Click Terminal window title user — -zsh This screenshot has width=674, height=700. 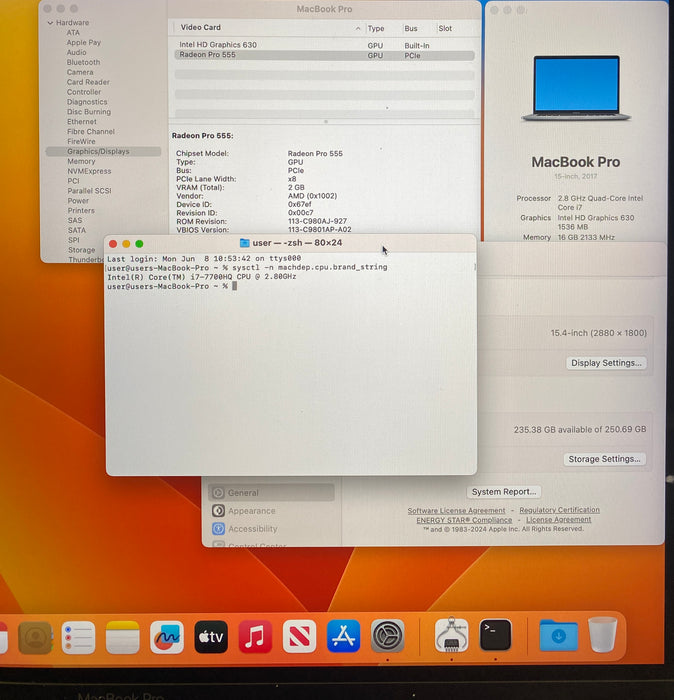pyautogui.click(x=297, y=243)
